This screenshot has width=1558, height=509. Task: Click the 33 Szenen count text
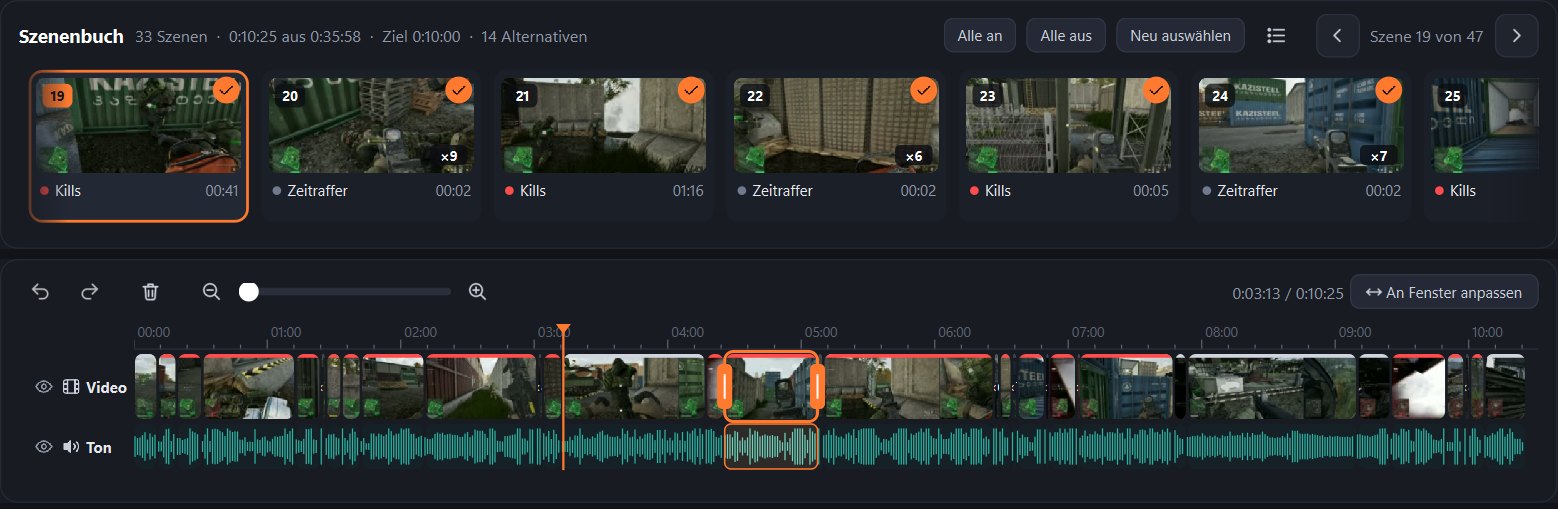tap(171, 36)
